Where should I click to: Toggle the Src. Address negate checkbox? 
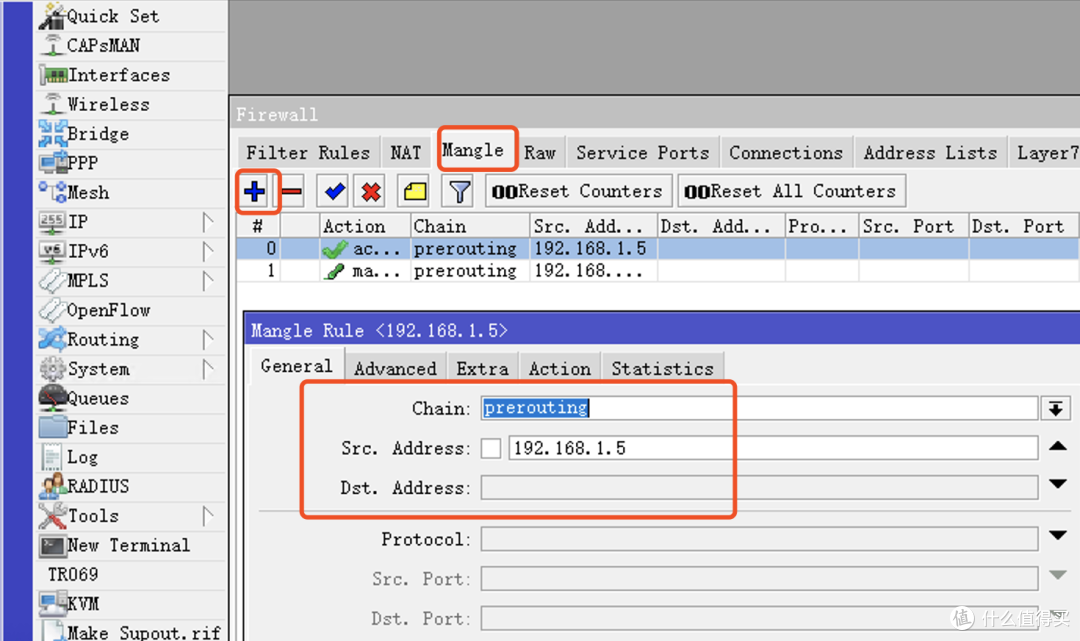491,447
